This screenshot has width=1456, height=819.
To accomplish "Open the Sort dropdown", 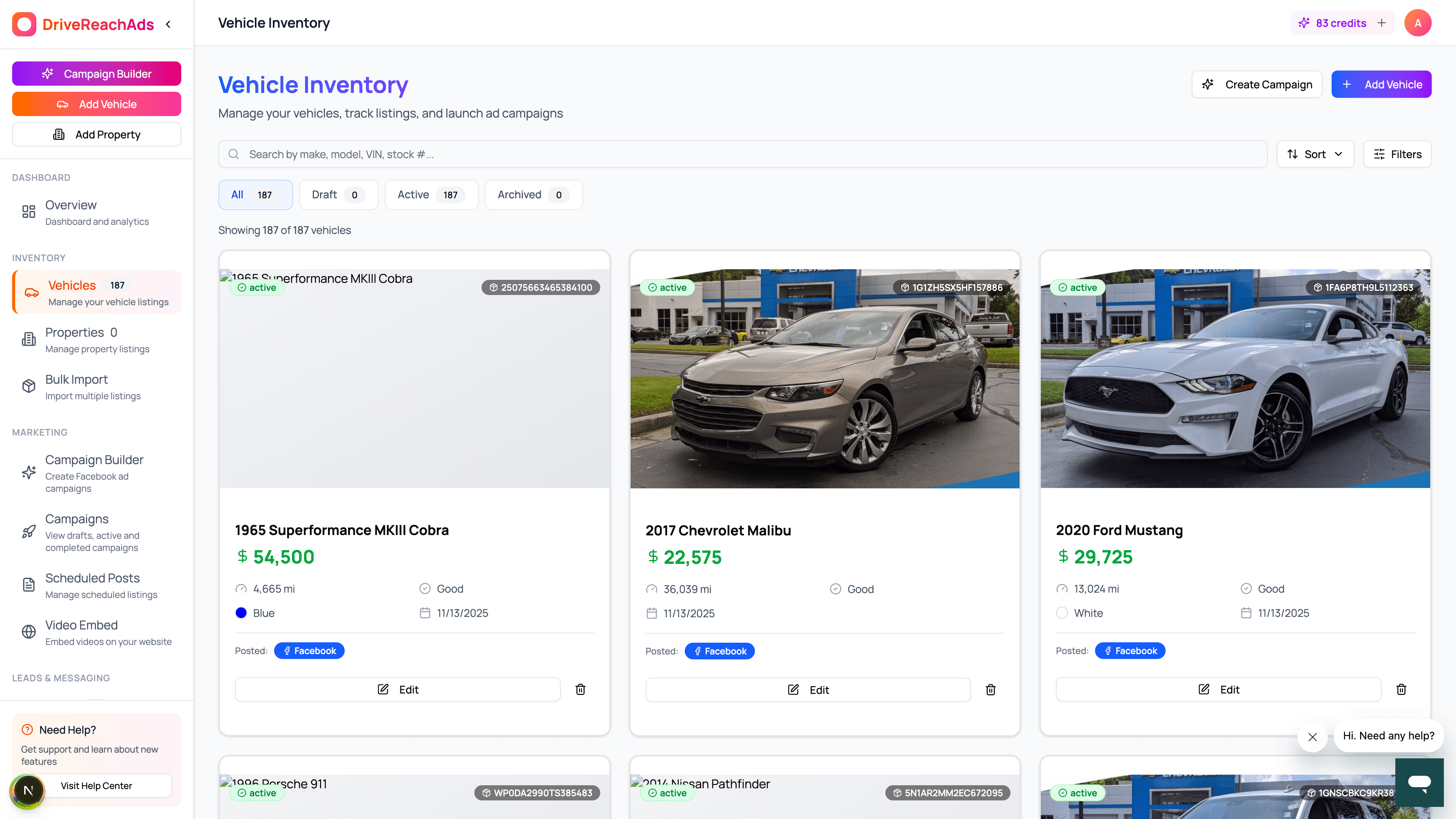I will [x=1315, y=154].
